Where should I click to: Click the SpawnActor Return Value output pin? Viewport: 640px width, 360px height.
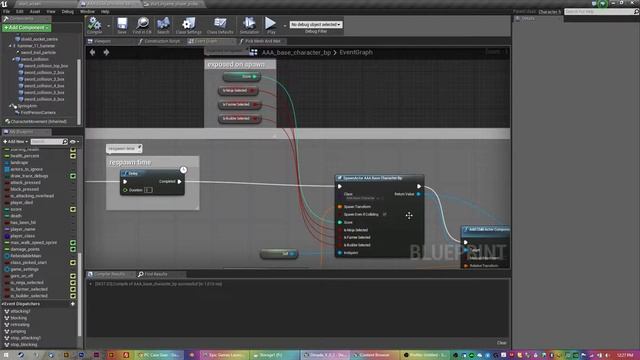(418, 194)
